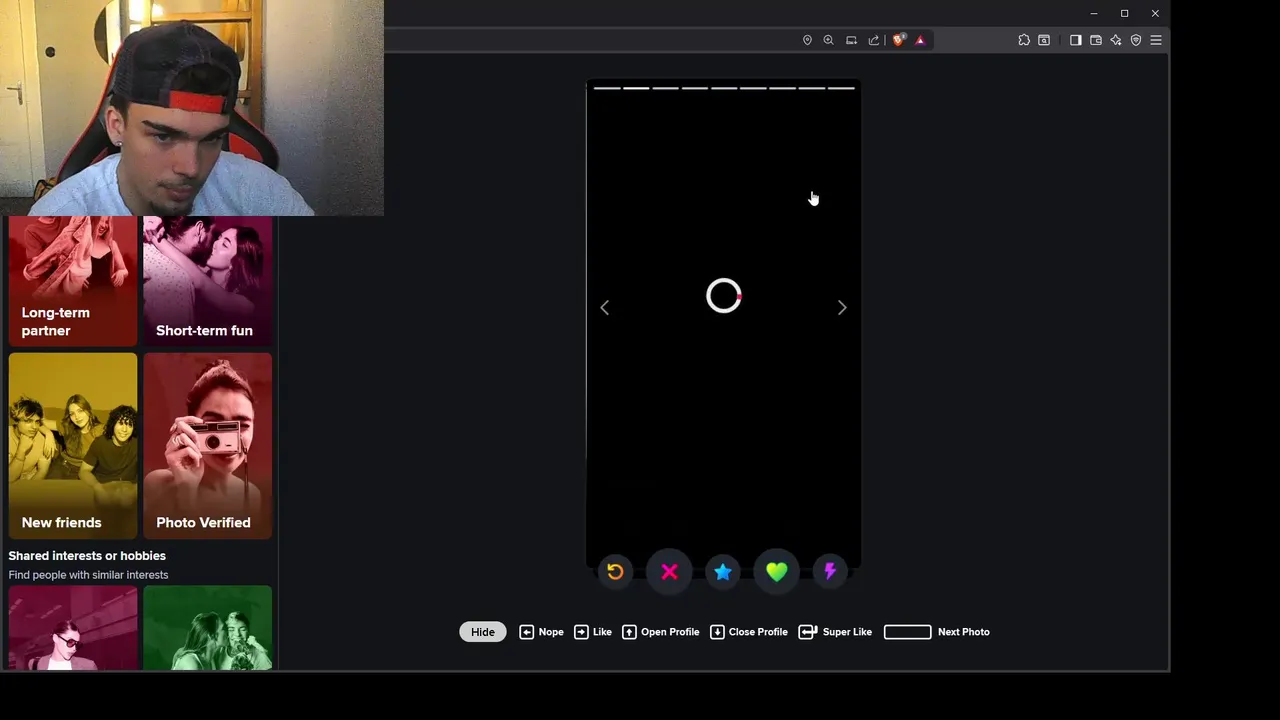Go to the next photo with right arrow
The image size is (1280, 720).
[x=842, y=308]
